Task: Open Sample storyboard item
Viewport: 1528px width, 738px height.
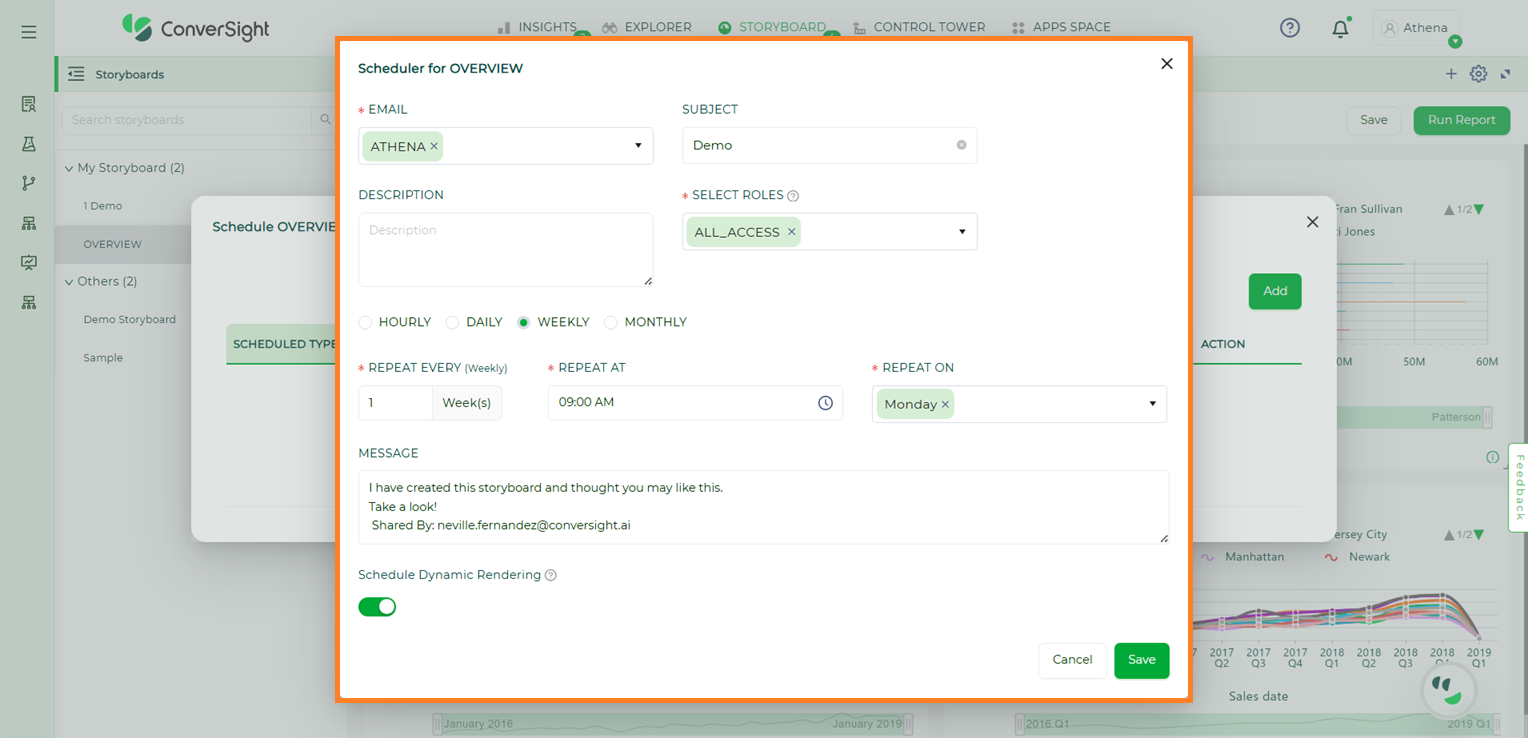Action: click(x=103, y=358)
